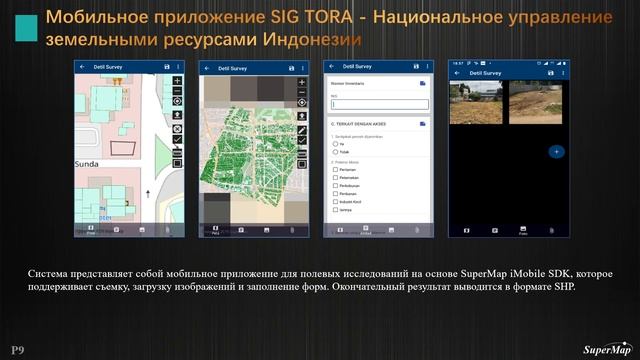Open first field photo with building
Viewport: 640px width, 360px height.
pos(476,102)
